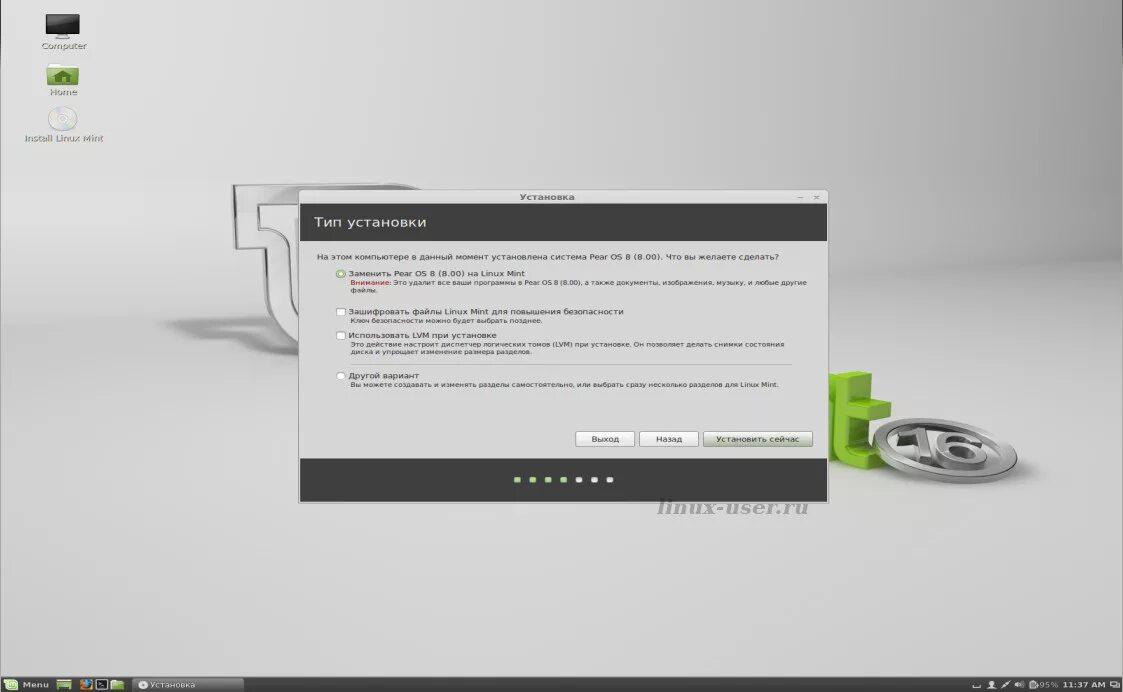Image resolution: width=1123 pixels, height=692 pixels.
Task: Click the question text about Pear OS 8
Action: pos(547,256)
